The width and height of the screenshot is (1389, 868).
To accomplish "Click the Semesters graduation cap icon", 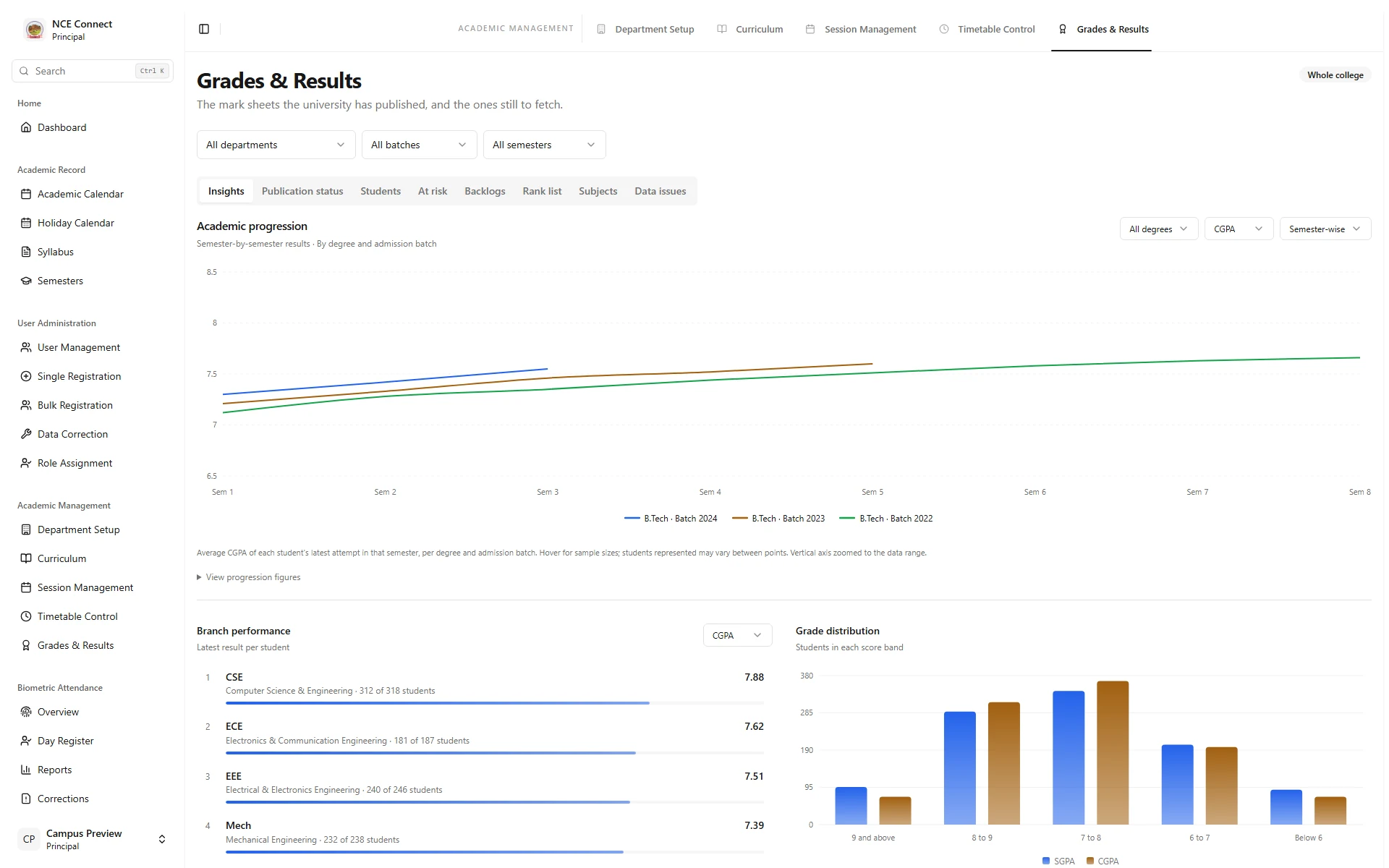I will coord(26,281).
